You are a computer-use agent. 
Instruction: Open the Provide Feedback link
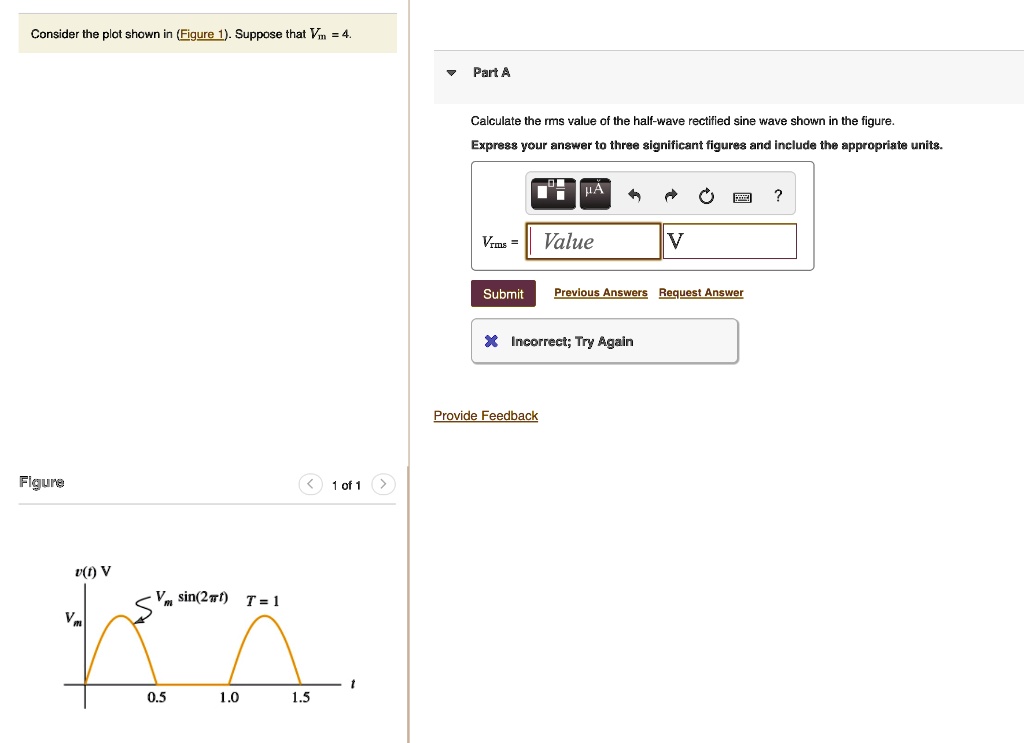486,416
